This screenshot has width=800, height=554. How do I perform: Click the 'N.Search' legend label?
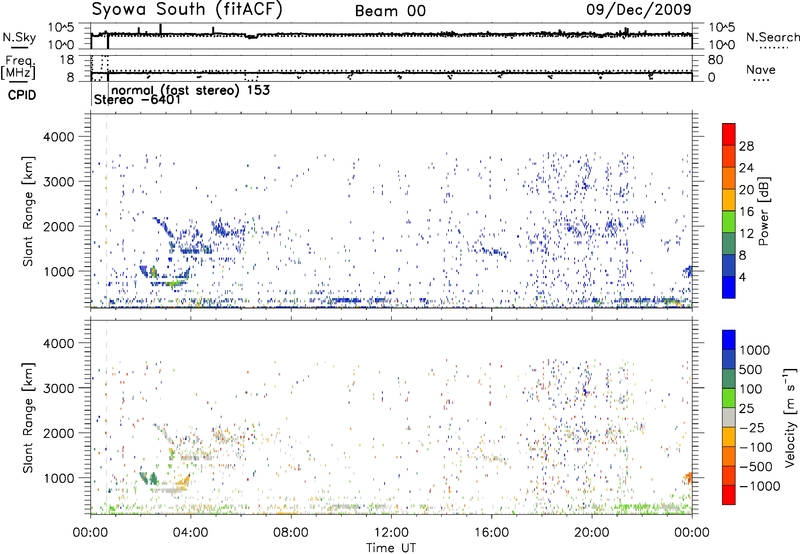click(x=772, y=37)
